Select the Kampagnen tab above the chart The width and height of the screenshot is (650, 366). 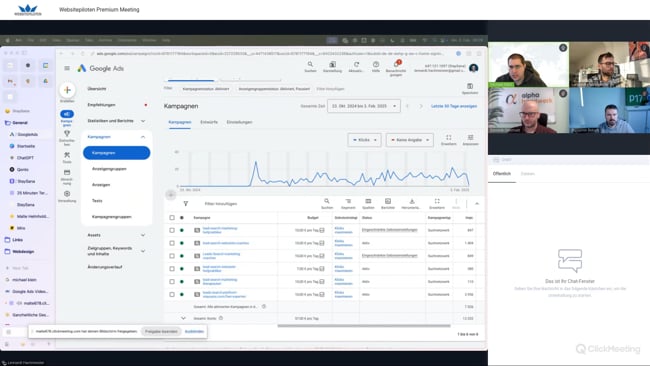[x=179, y=122]
